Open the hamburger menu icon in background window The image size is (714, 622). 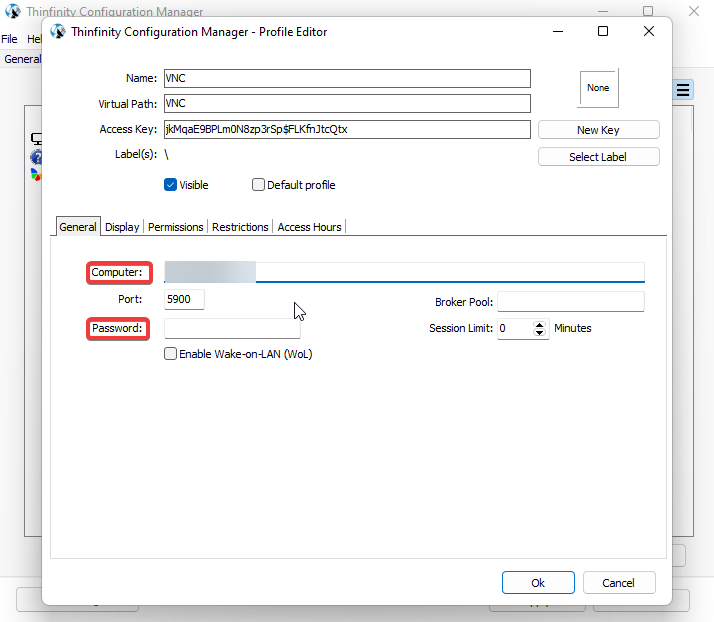point(683,90)
